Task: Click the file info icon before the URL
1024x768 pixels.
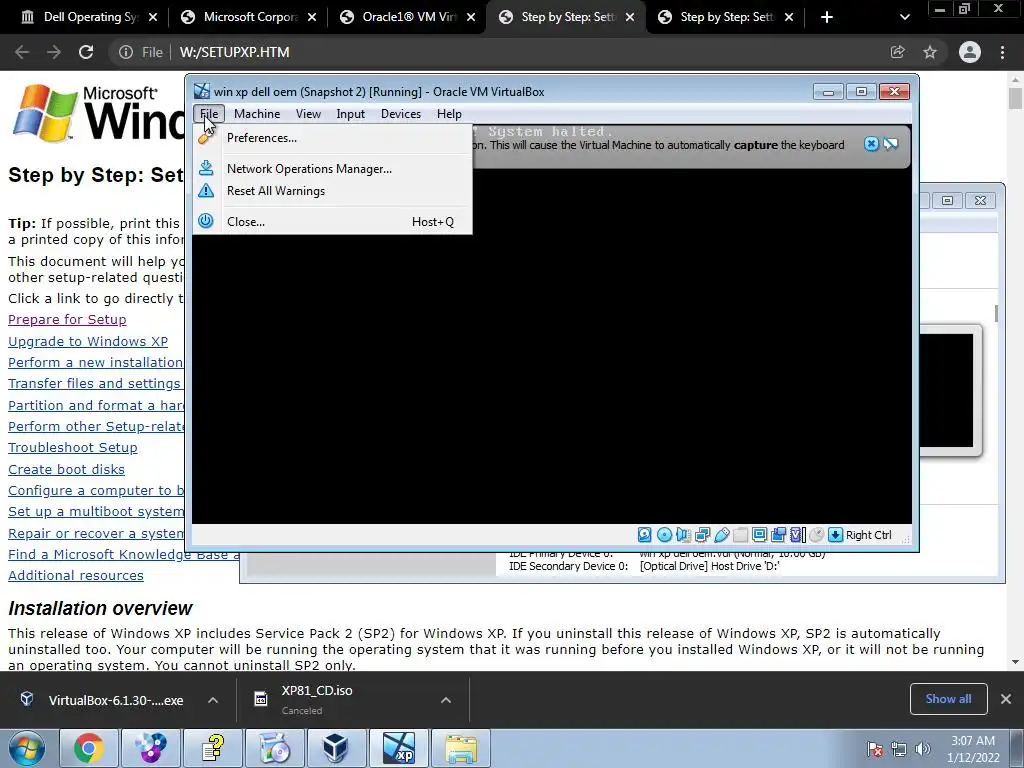Action: coord(125,52)
